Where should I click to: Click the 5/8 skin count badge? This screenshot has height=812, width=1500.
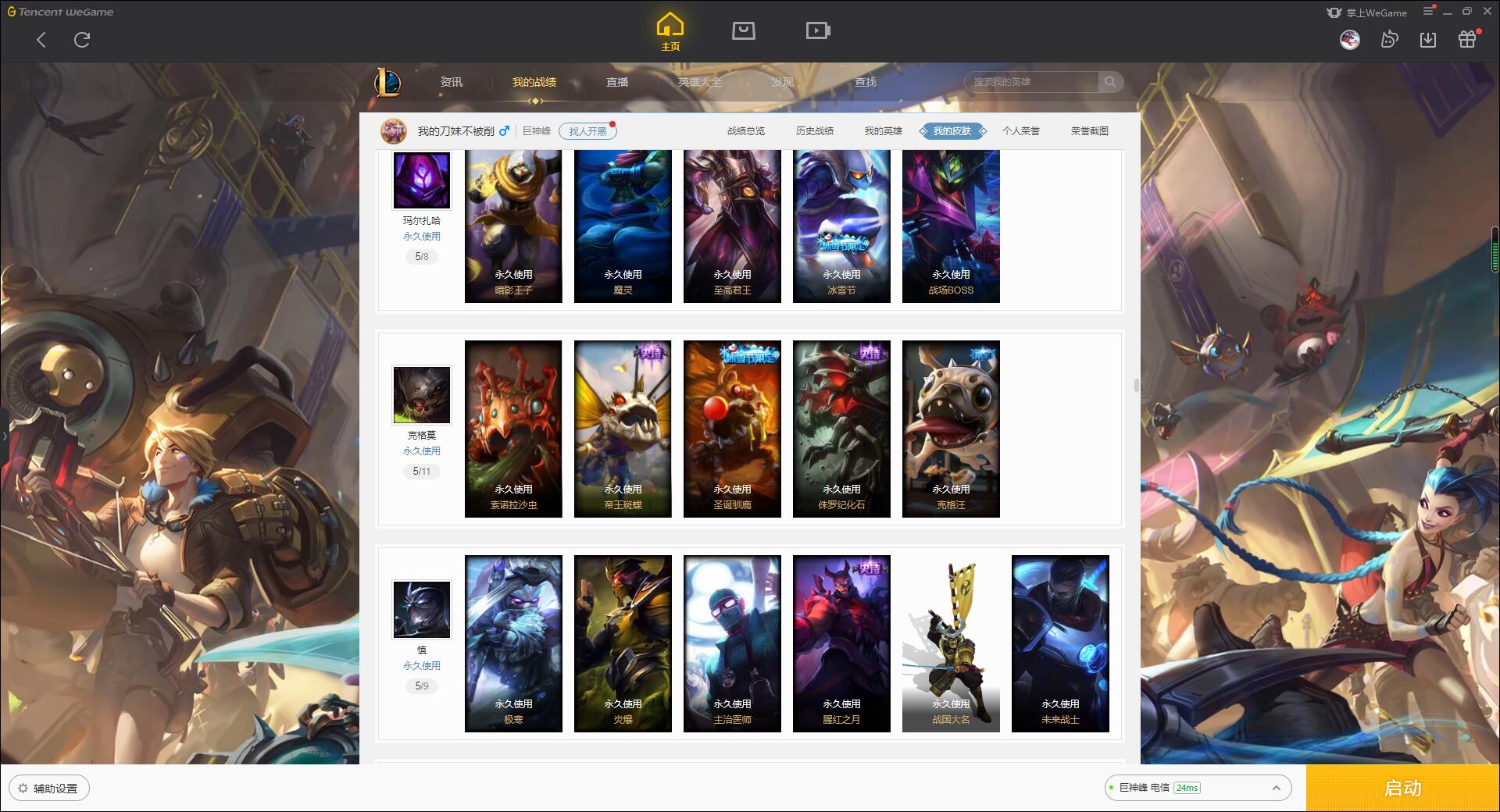pyautogui.click(x=422, y=256)
